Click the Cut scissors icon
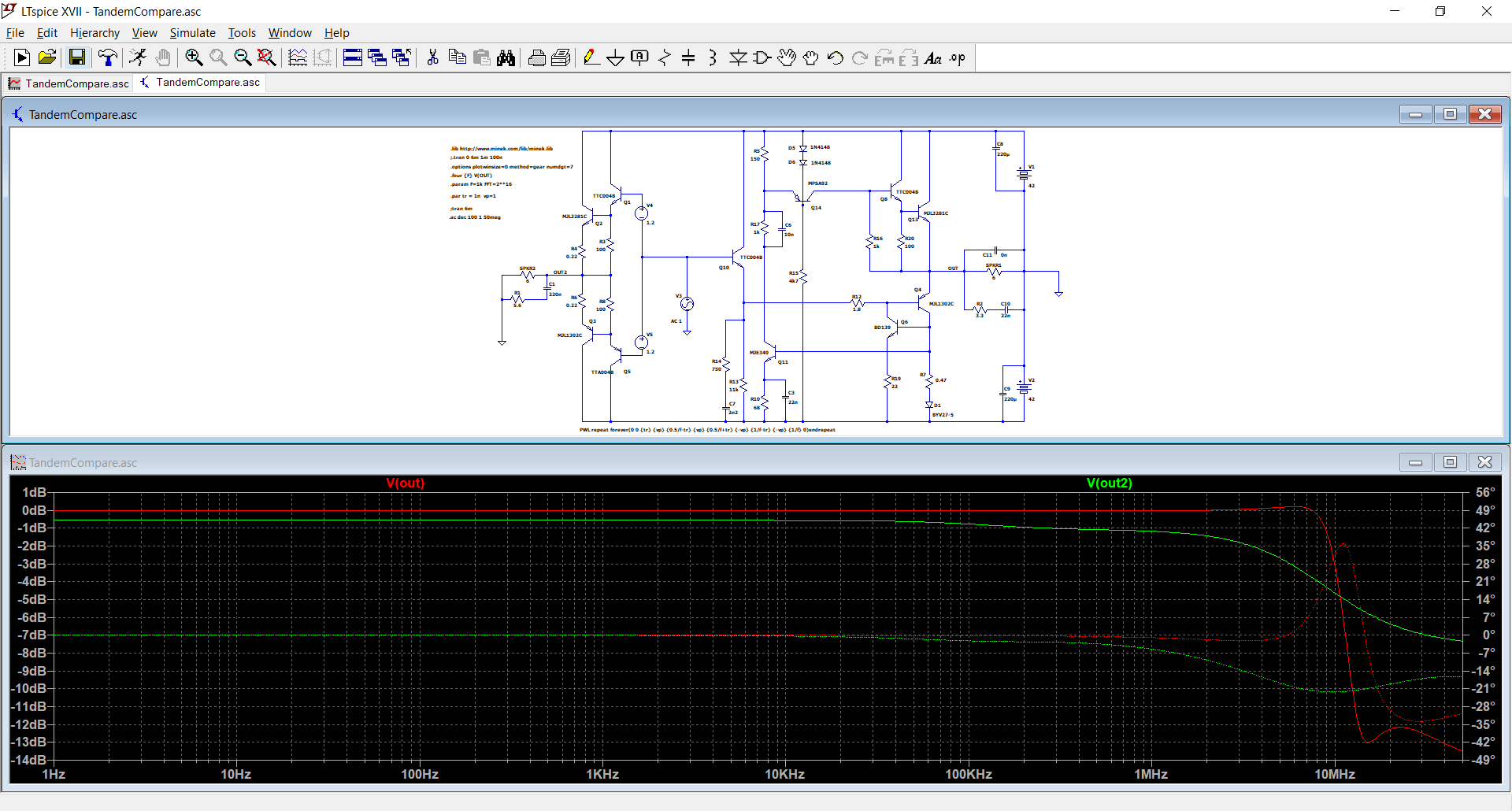Image resolution: width=1512 pixels, height=811 pixels. click(432, 57)
